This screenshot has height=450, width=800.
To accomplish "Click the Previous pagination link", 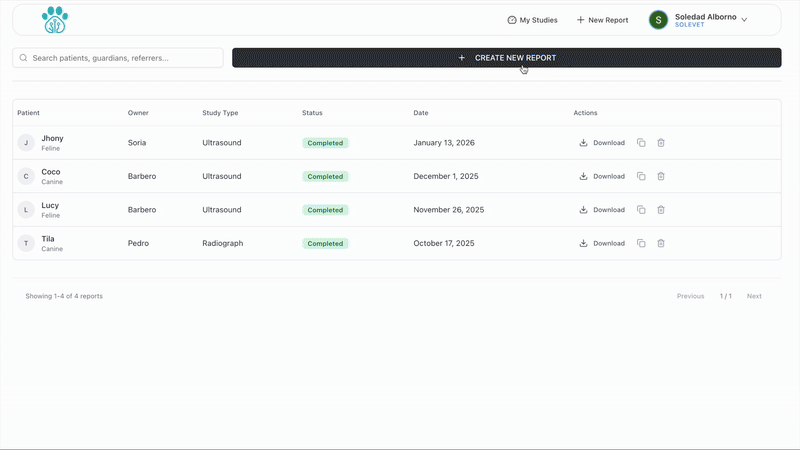I will click(690, 296).
